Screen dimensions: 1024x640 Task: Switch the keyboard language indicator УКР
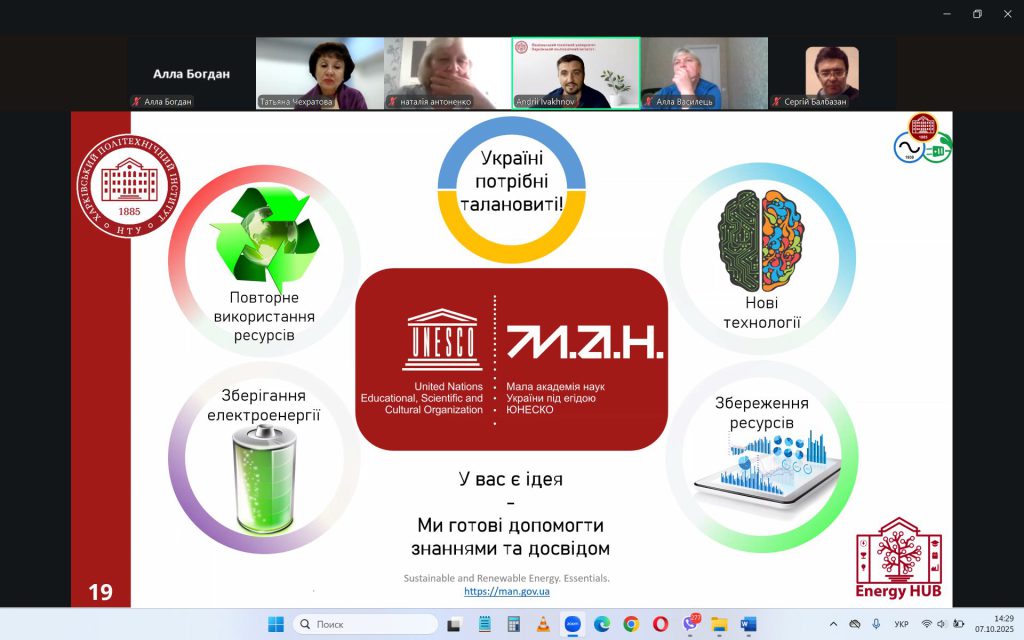click(901, 624)
